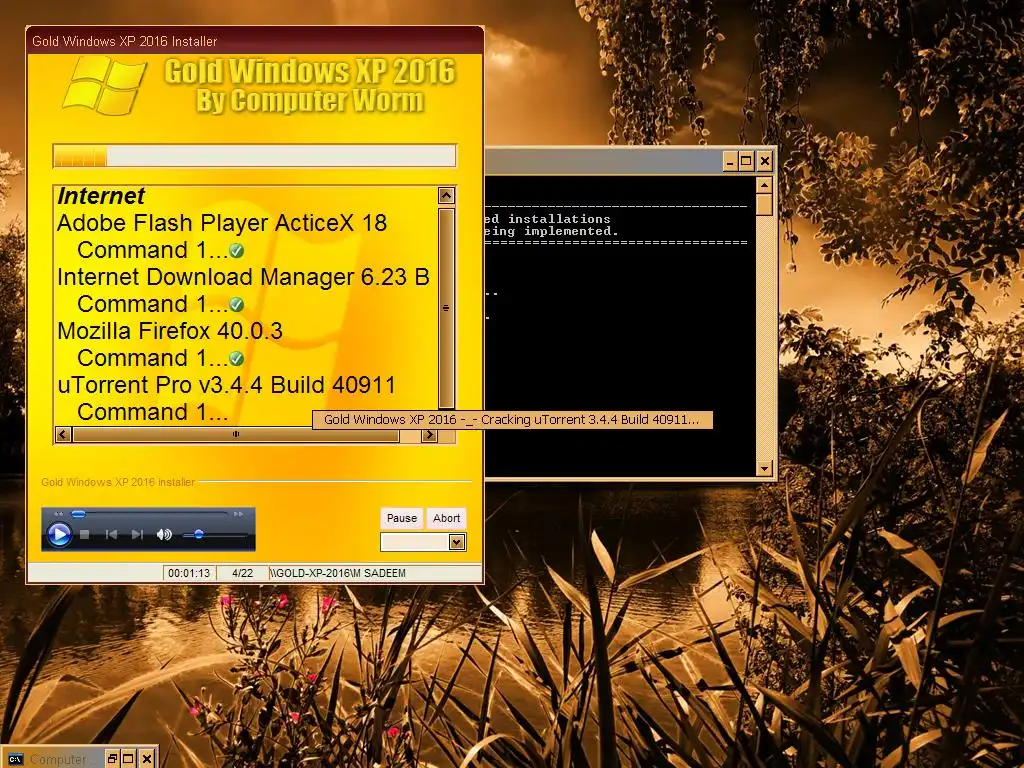This screenshot has width=1024, height=768.
Task: Restore the minimized 'Computer' window
Action: tap(112, 758)
